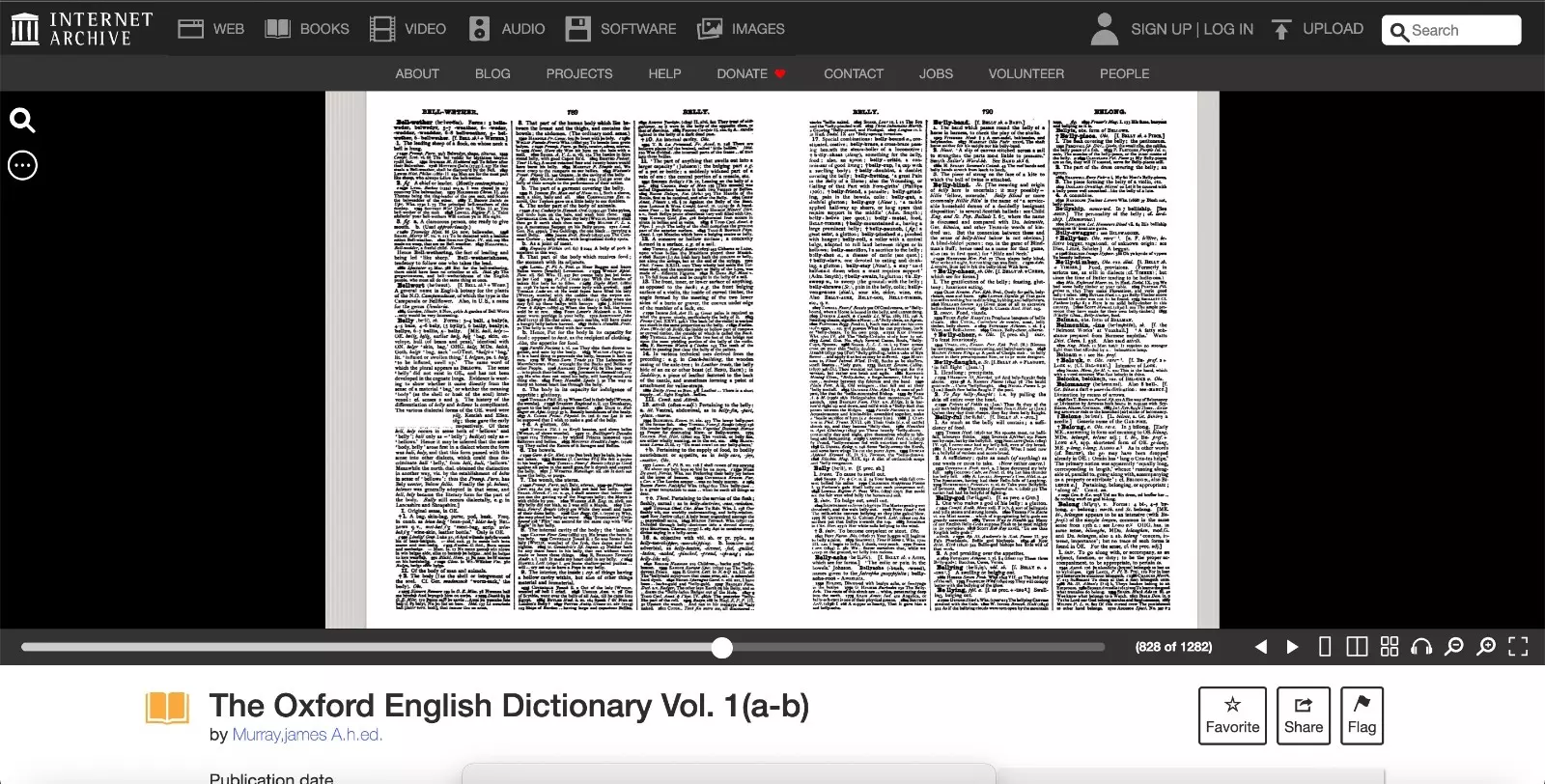Open the AUDIO section
The width and height of the screenshot is (1545, 784).
[x=507, y=29]
